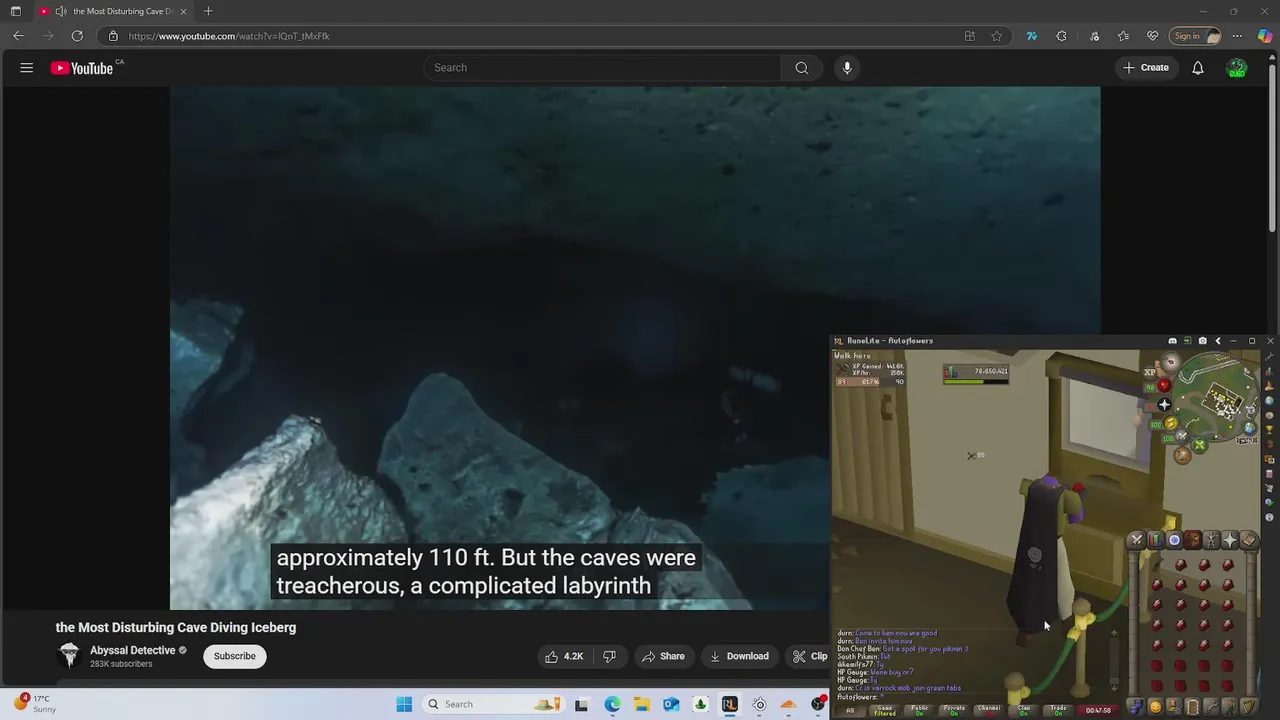1280x720 pixels.
Task: Click the Download button under video
Action: coord(739,656)
